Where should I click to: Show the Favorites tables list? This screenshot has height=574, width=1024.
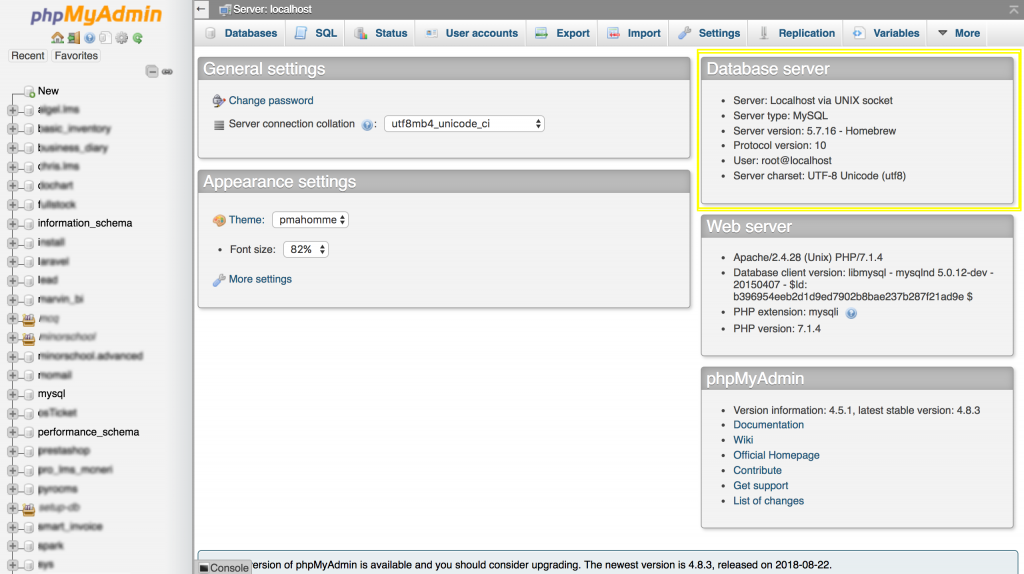tap(76, 56)
